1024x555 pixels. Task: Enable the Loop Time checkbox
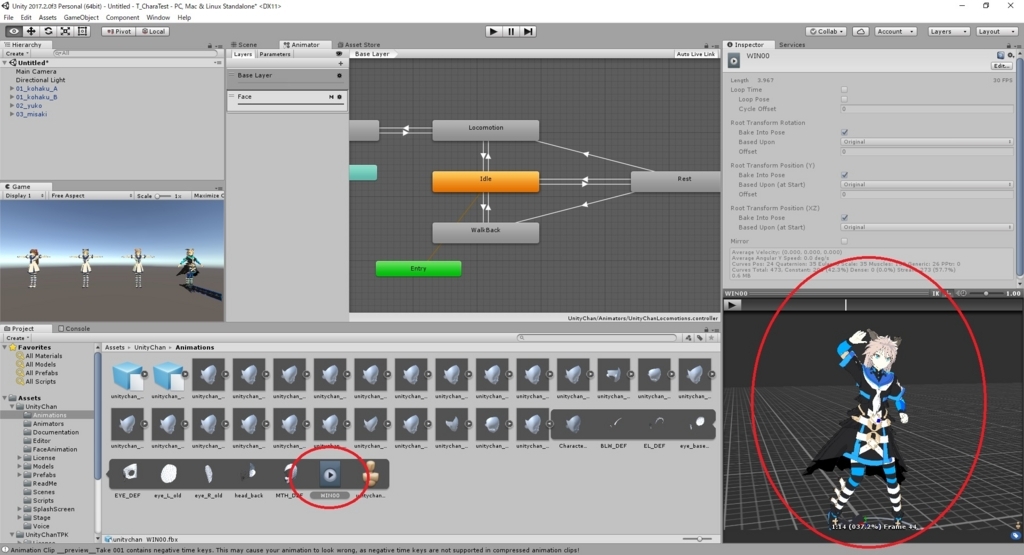coord(844,89)
